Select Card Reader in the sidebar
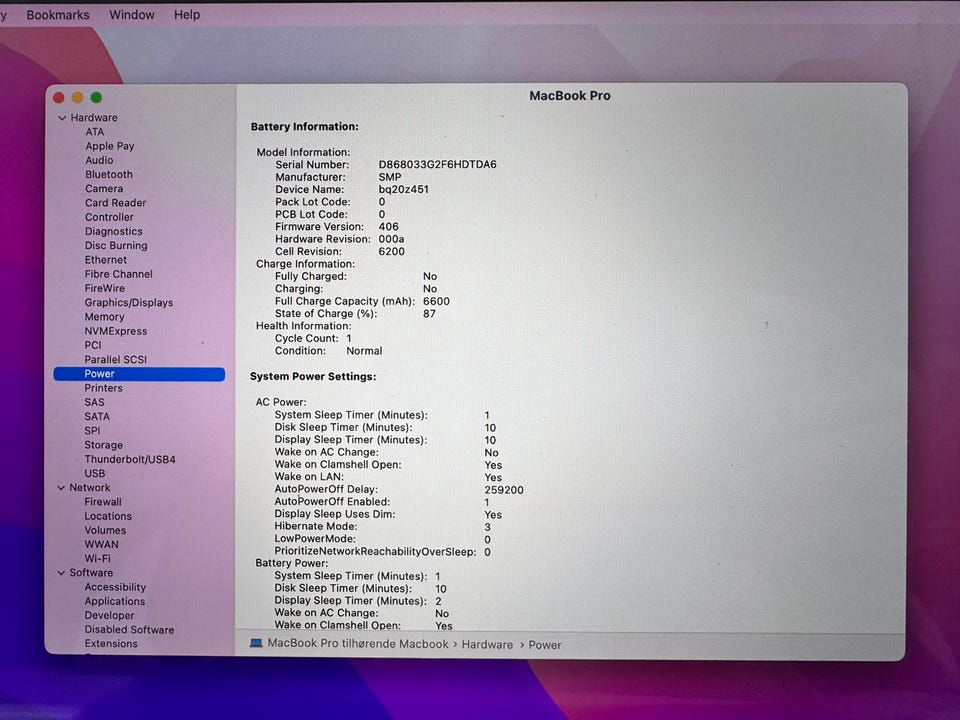The height and width of the screenshot is (720, 960). (116, 203)
